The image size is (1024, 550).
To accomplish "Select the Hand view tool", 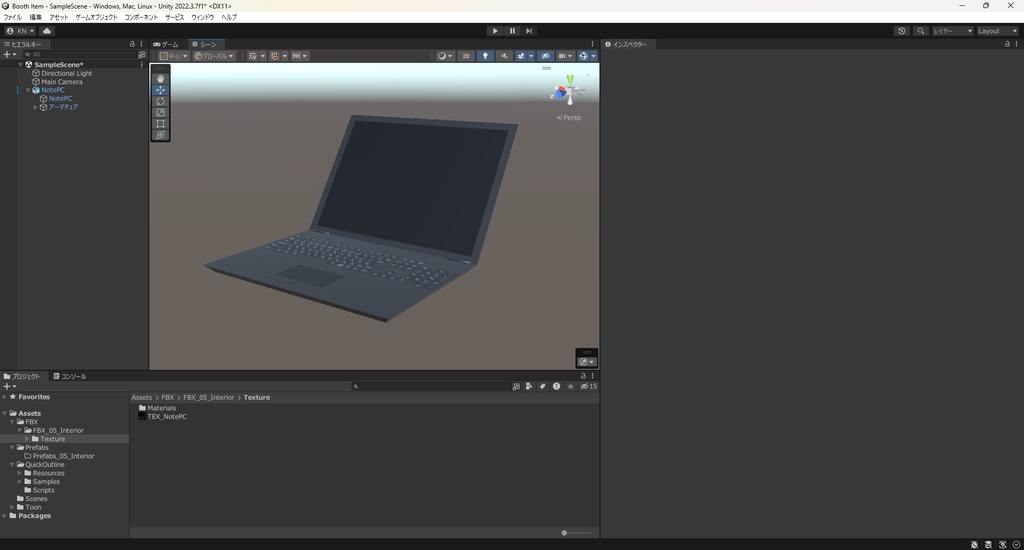I will tap(161, 78).
